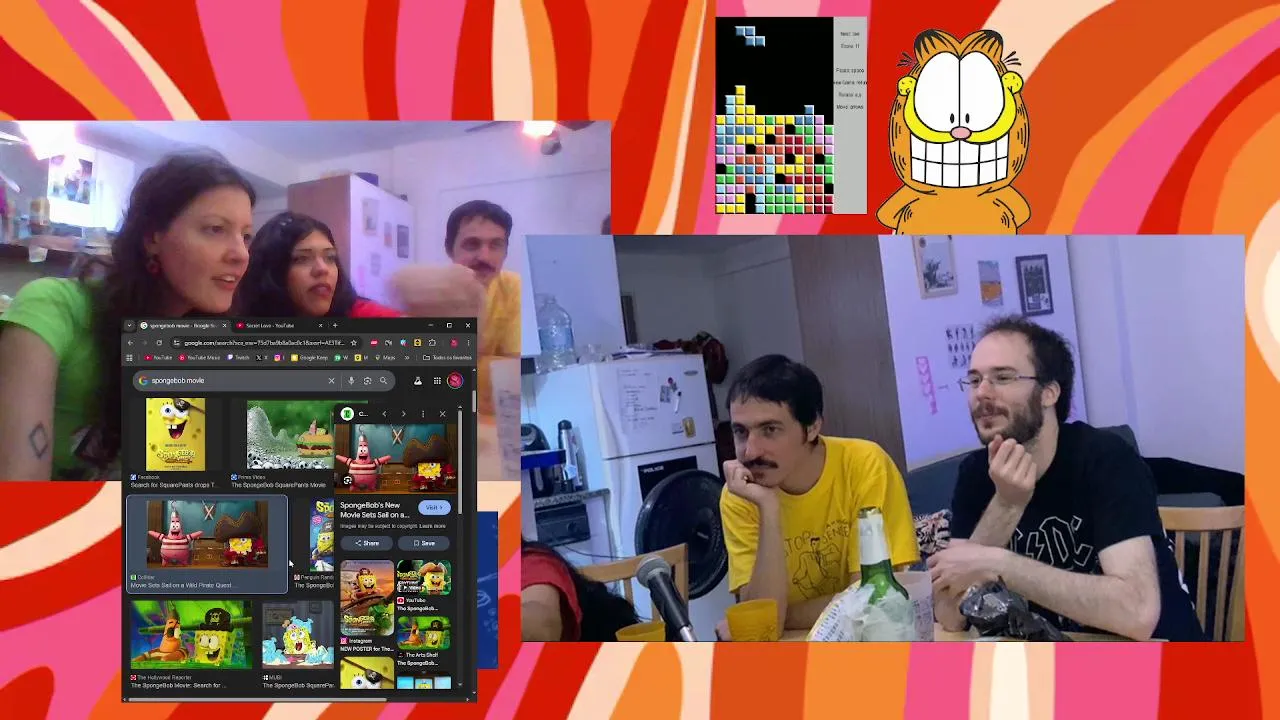The height and width of the screenshot is (720, 1280).
Task: Click the Save button in preview
Action: coord(424,543)
